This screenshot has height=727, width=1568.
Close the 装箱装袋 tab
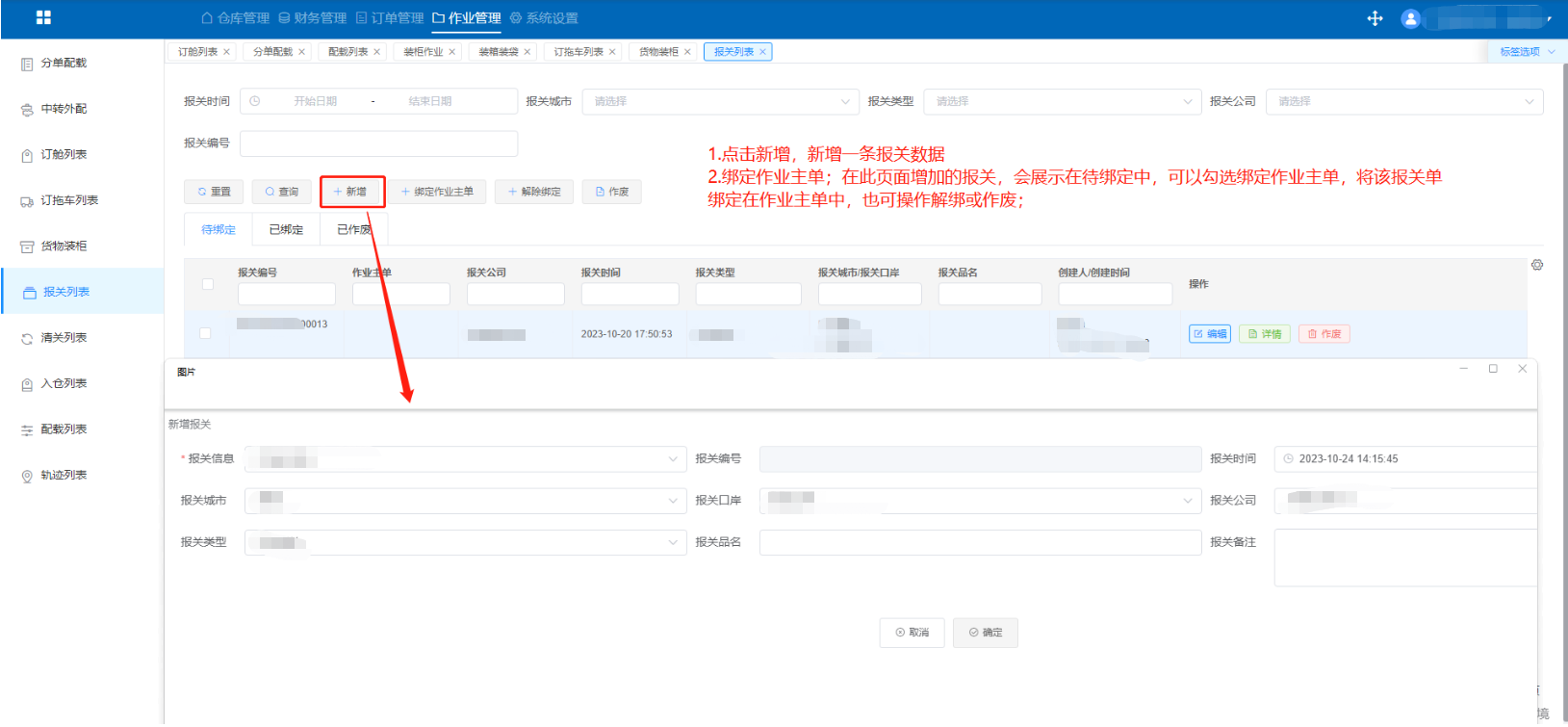point(527,52)
